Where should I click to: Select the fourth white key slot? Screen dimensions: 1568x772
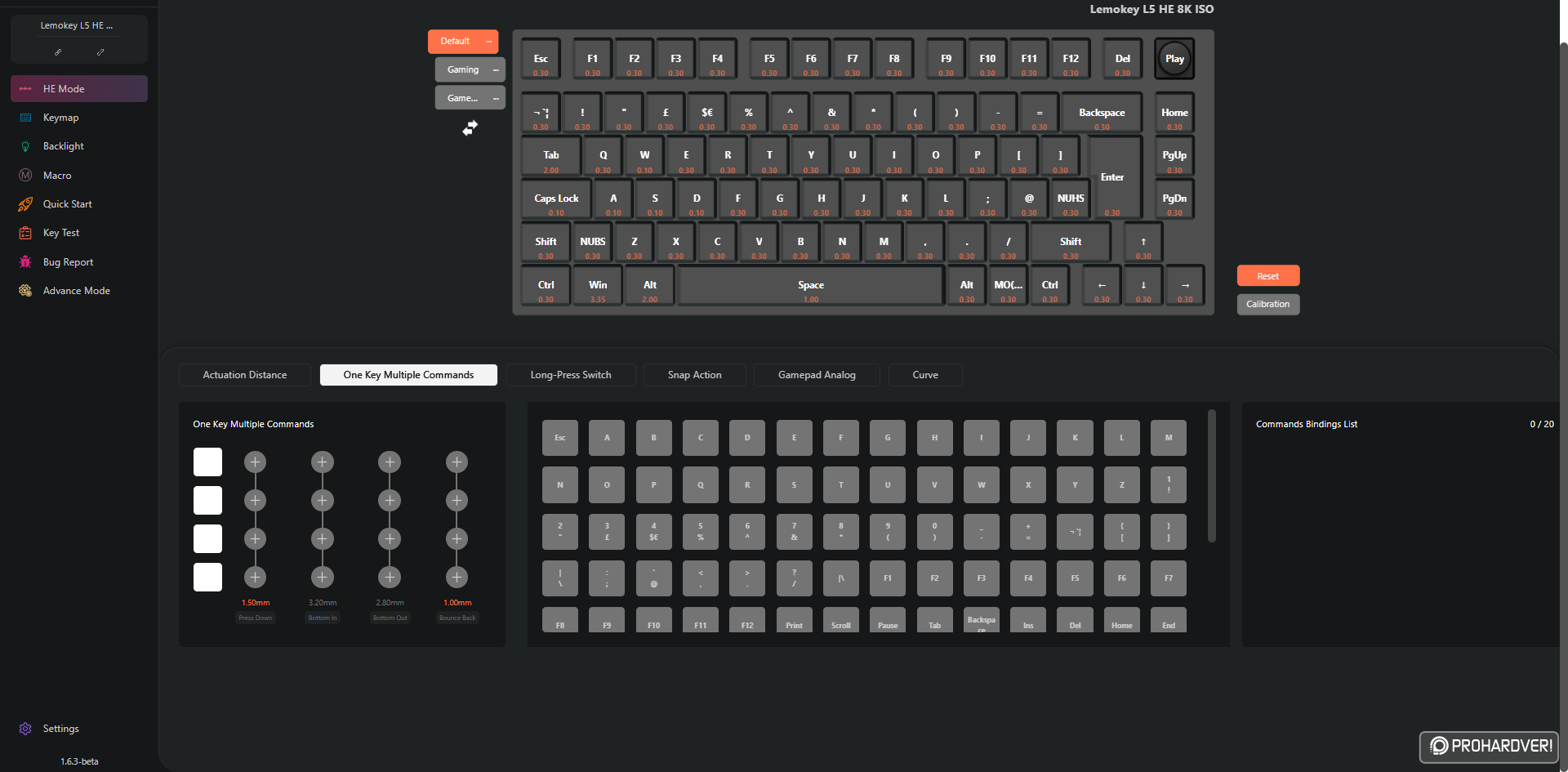[x=207, y=577]
